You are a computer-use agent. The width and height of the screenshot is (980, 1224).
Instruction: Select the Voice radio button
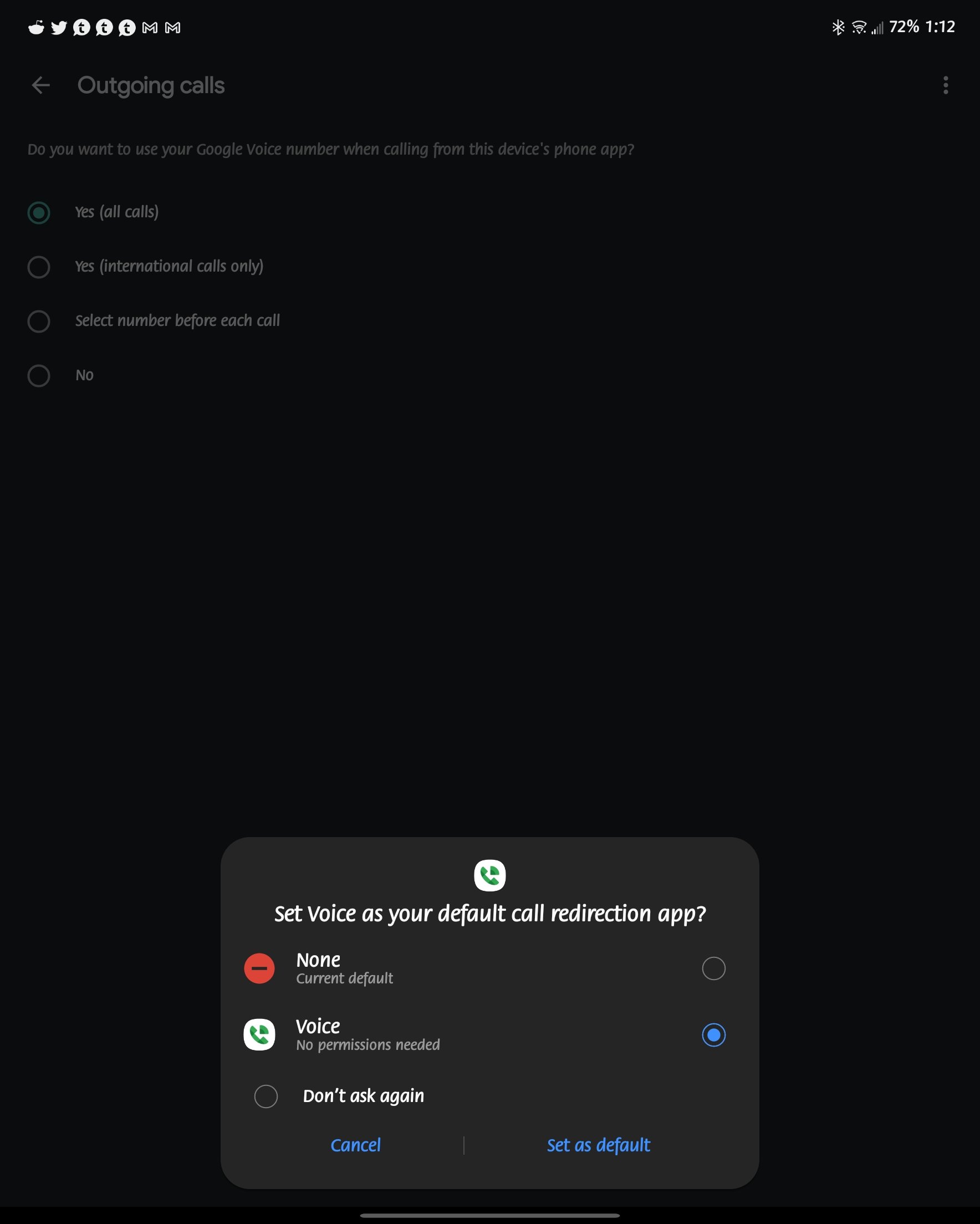point(714,1035)
